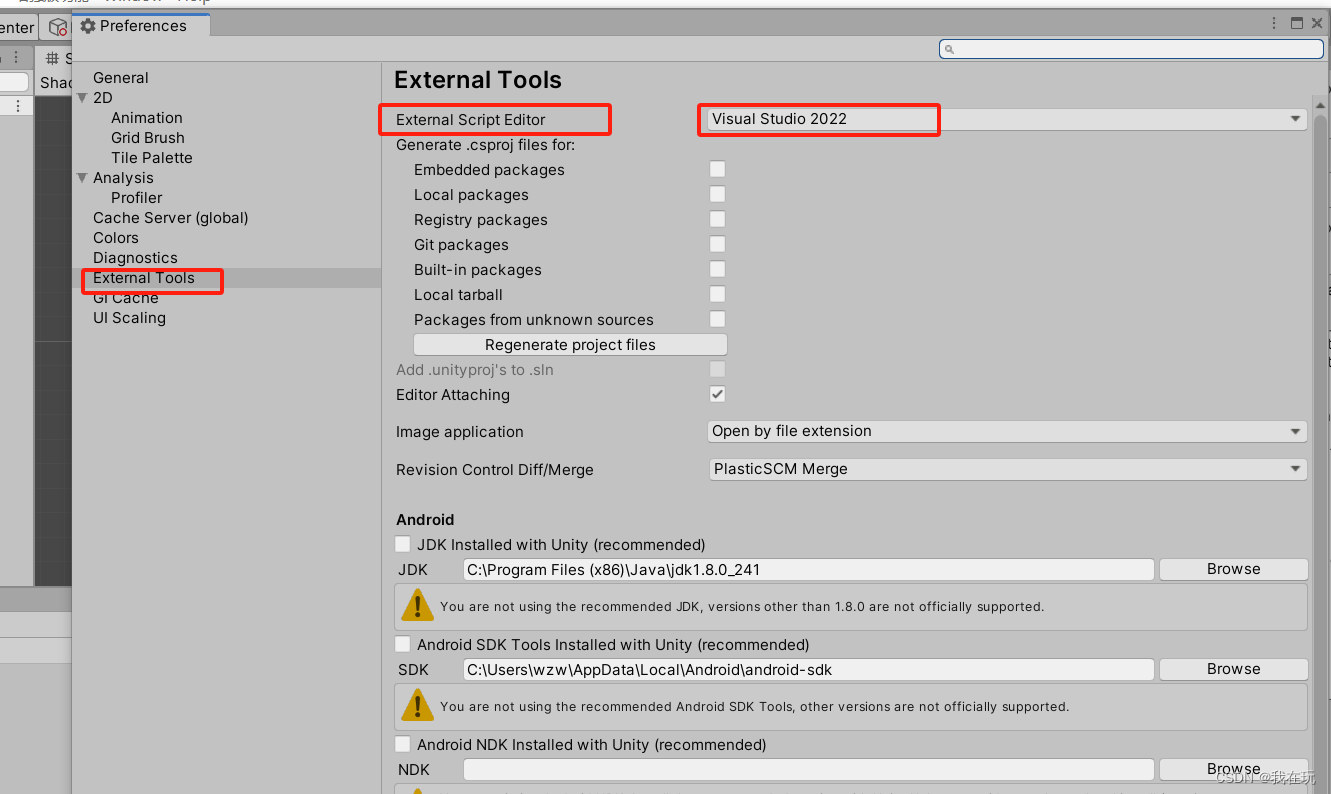
Task: Click the package cube icon tab behind Preferences
Action: 58,28
